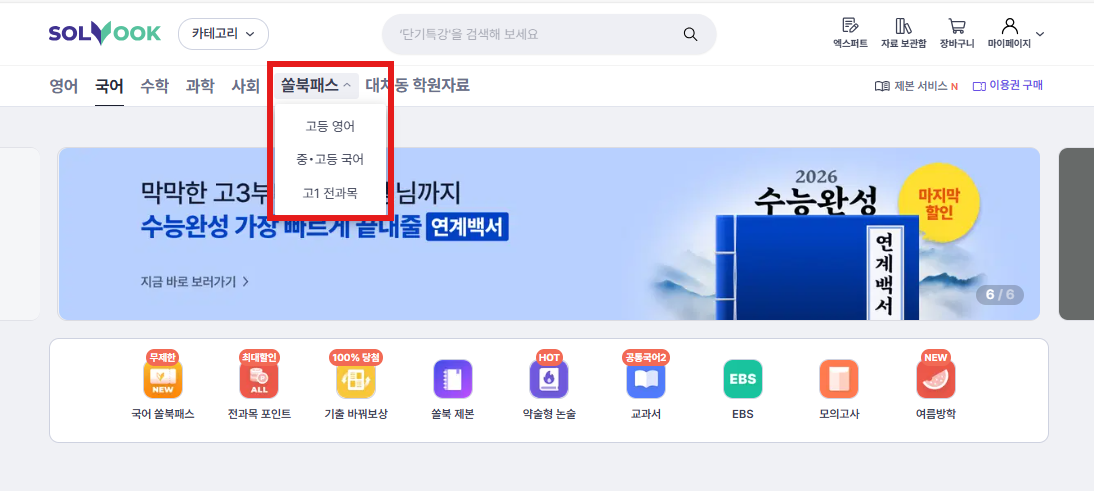Expand the 카테고리 dropdown button

223,33
